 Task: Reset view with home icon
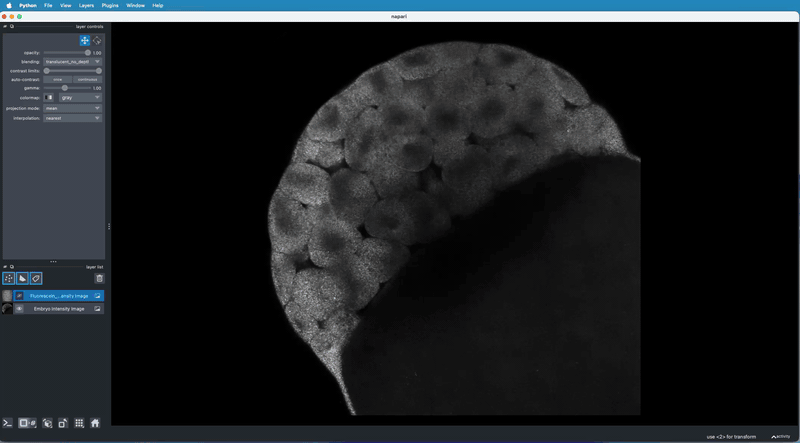click(x=95, y=423)
